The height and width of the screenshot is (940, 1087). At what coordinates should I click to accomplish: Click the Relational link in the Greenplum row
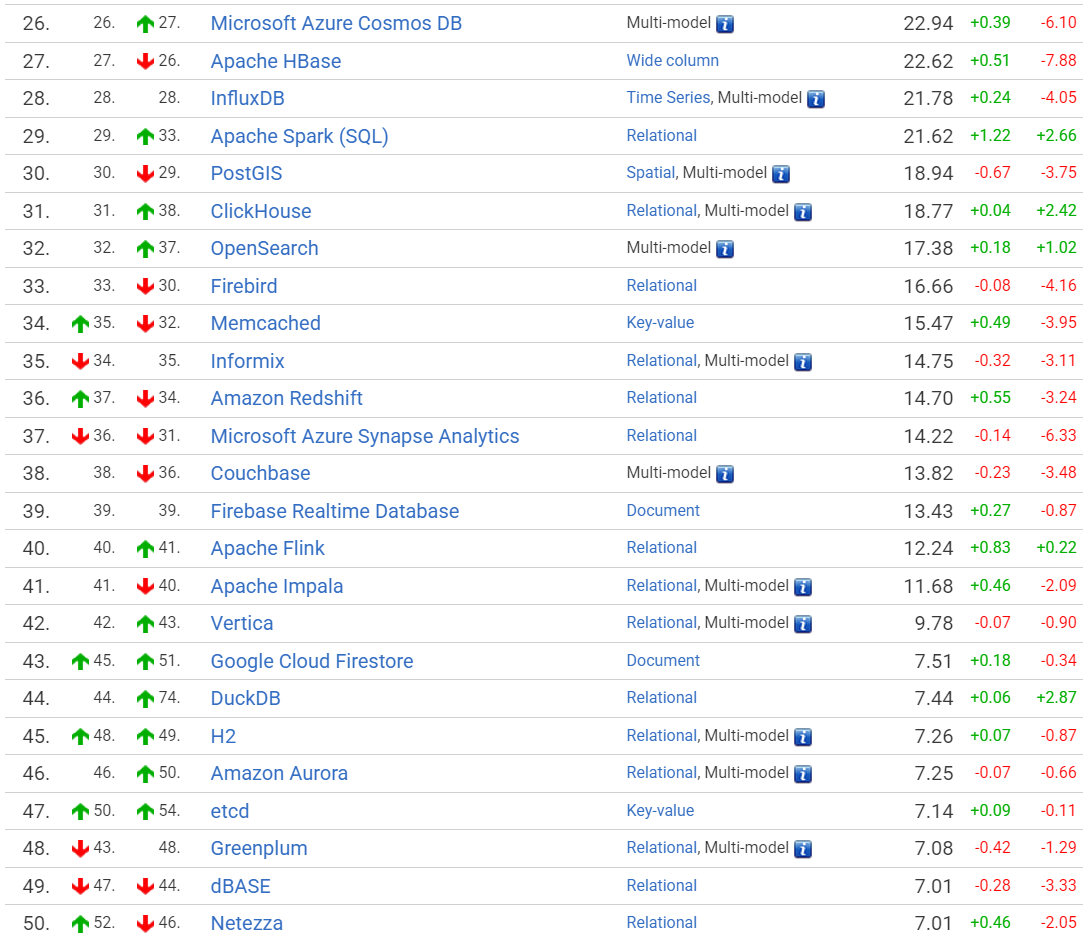(x=661, y=848)
